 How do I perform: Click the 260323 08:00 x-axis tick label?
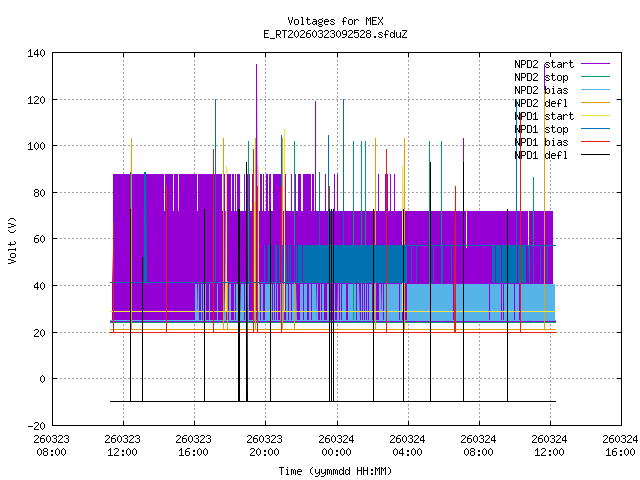[52, 444]
